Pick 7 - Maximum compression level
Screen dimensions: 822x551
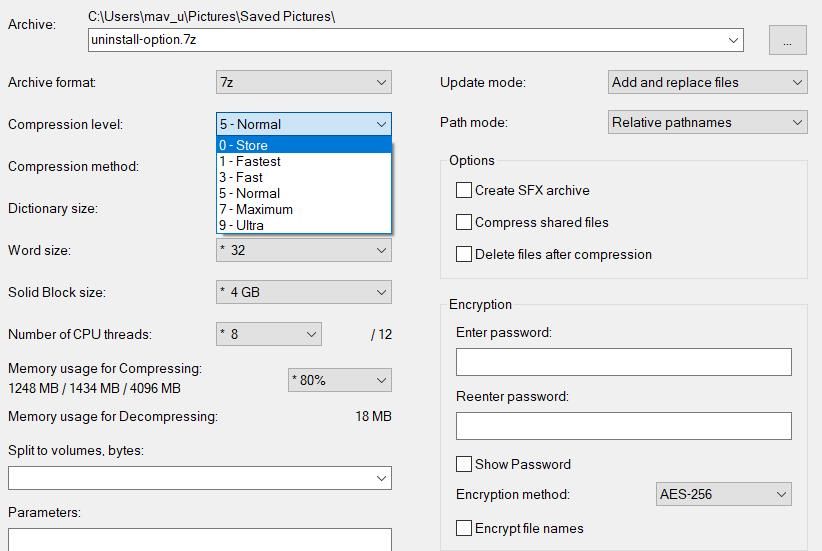coord(304,209)
